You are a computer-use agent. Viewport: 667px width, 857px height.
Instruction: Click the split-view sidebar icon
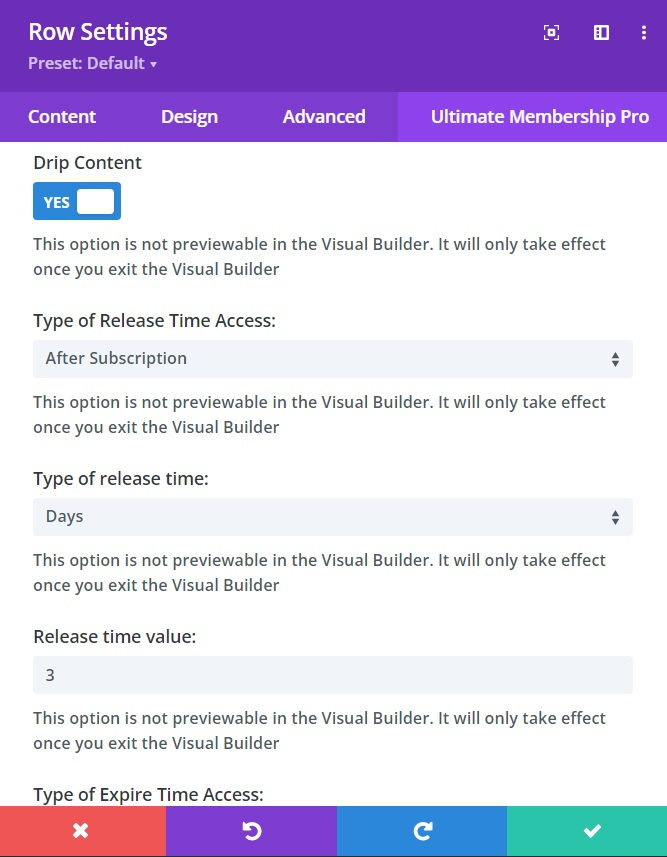[601, 33]
